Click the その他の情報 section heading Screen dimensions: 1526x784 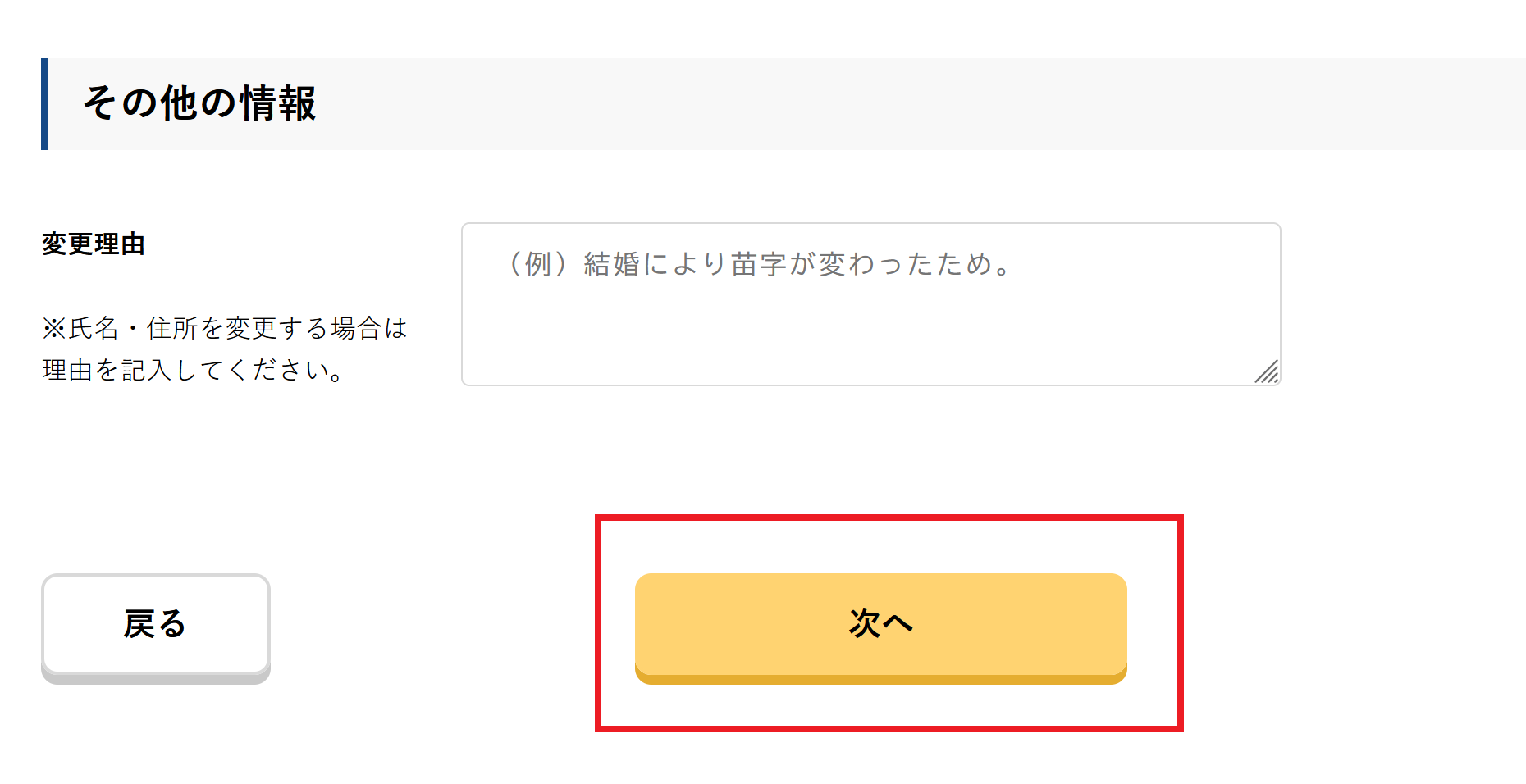point(199,104)
